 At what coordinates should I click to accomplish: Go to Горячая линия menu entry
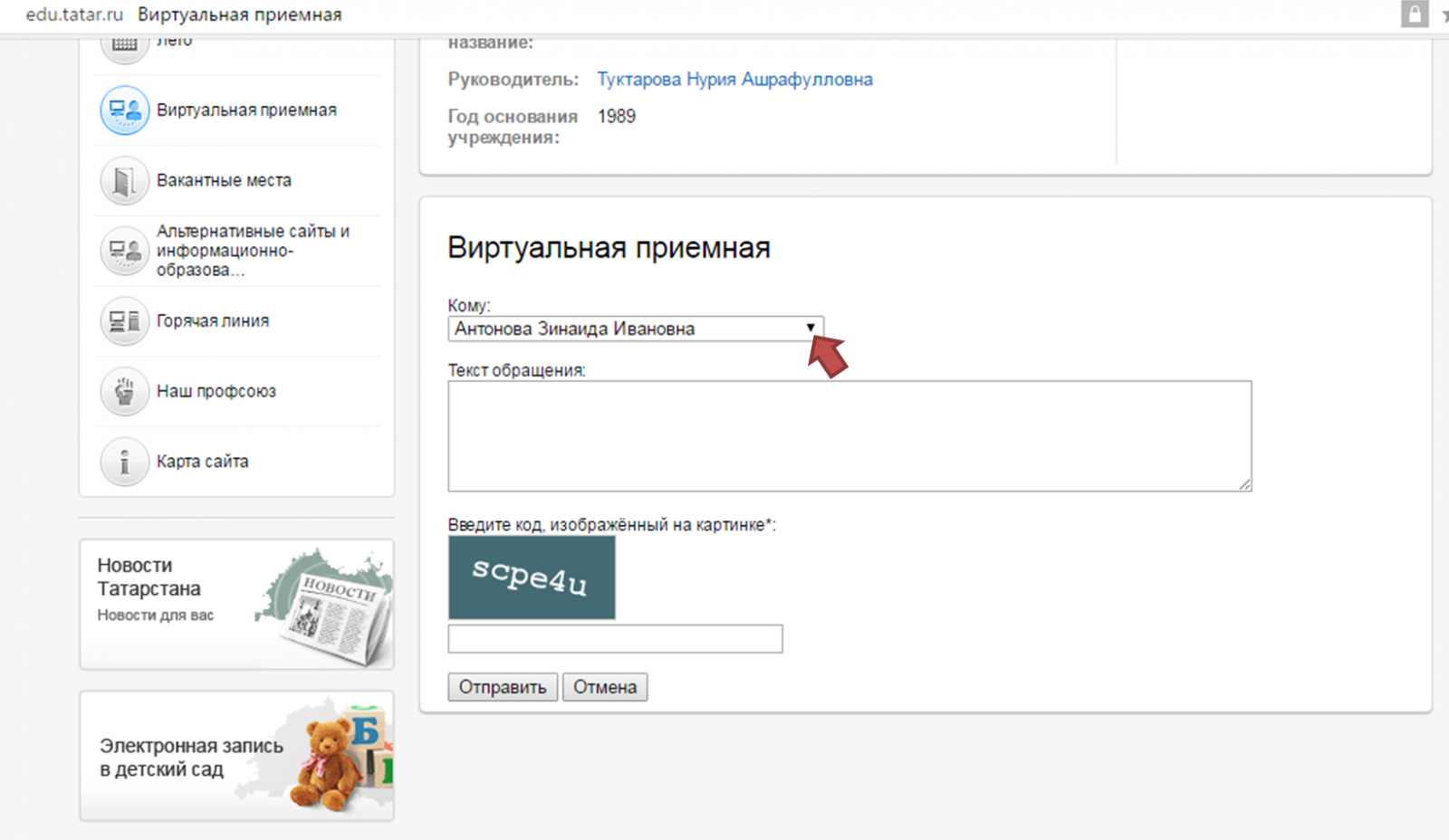coord(213,321)
